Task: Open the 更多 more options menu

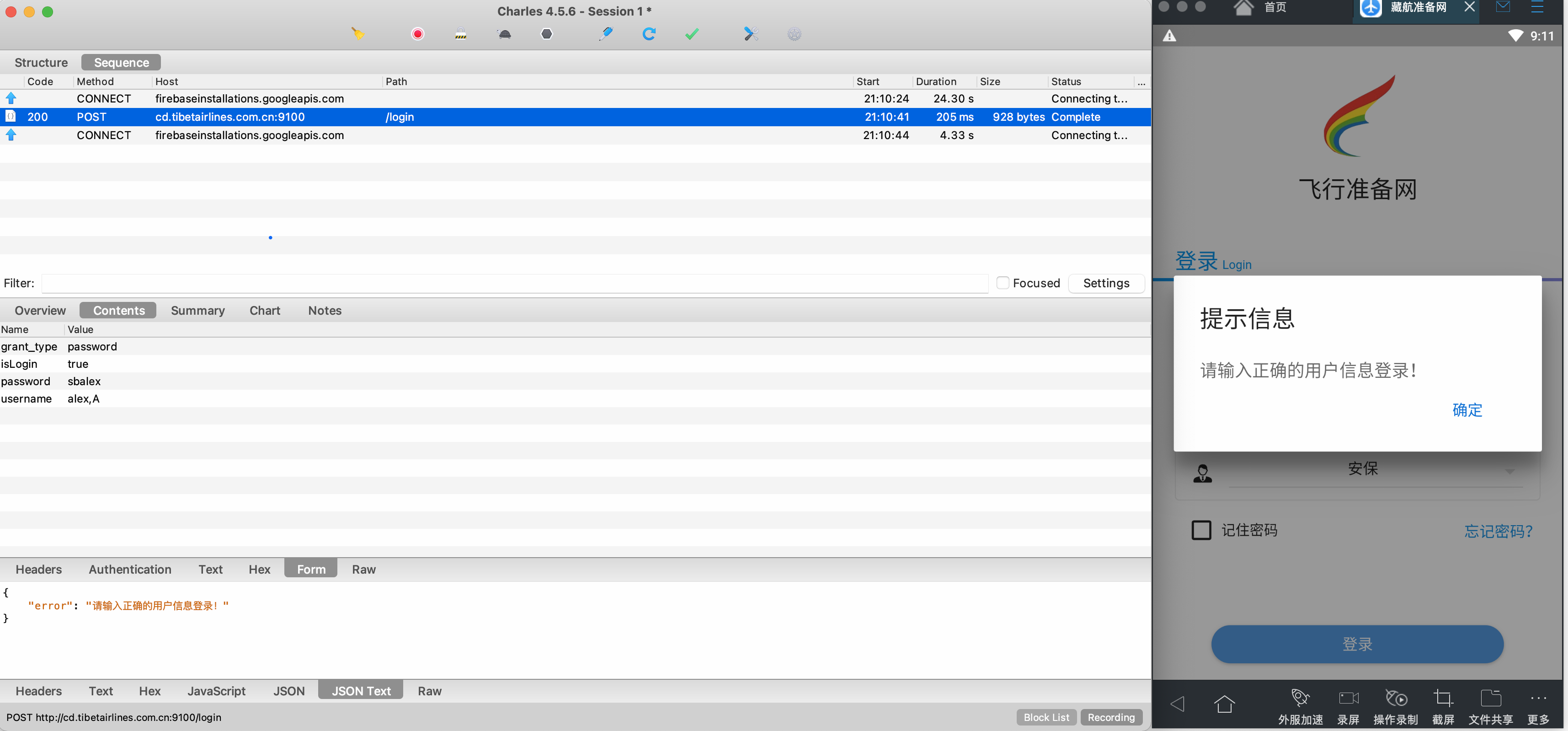Action: [1538, 707]
